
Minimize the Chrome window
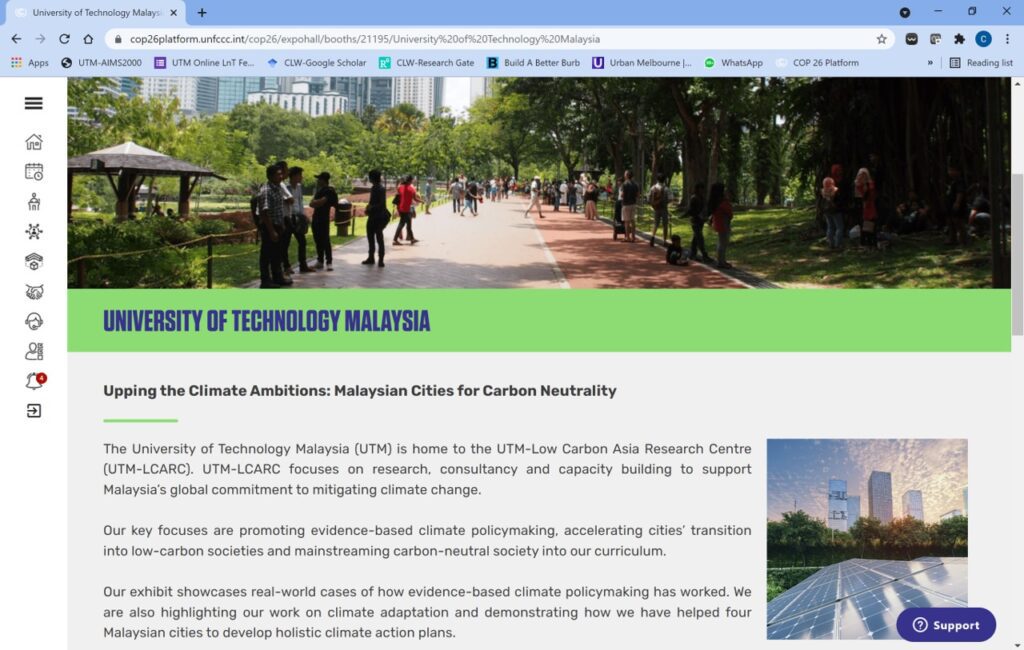pos(938,12)
